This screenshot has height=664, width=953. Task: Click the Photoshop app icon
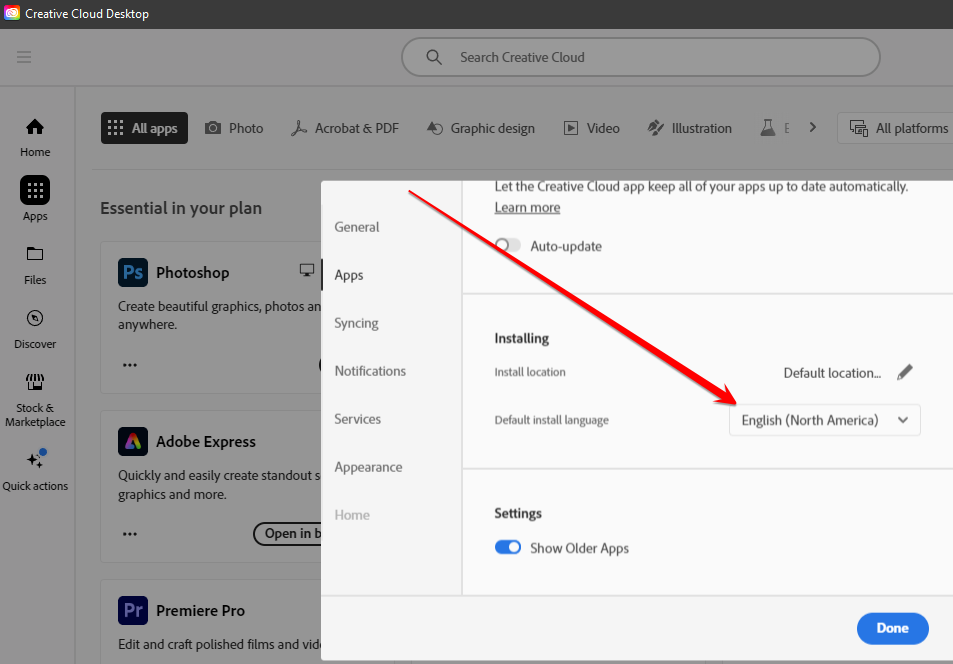click(x=132, y=272)
